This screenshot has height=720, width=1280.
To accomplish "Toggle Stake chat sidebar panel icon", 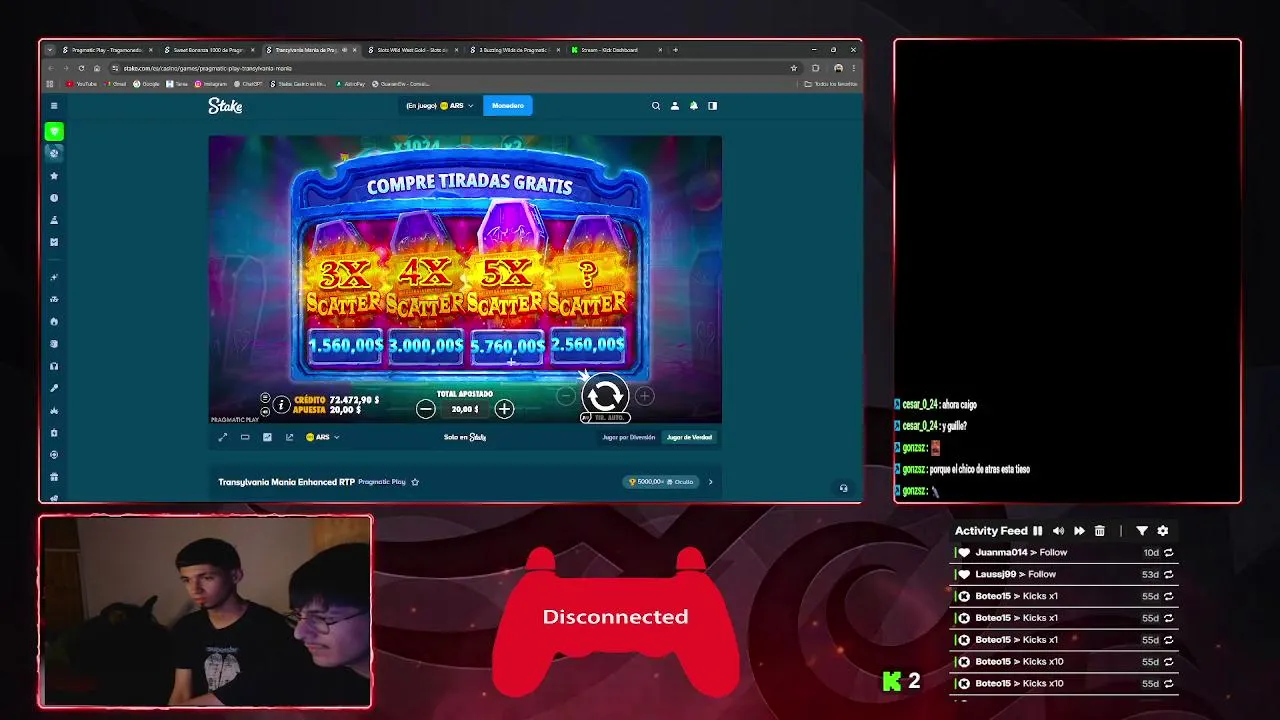I will click(712, 105).
